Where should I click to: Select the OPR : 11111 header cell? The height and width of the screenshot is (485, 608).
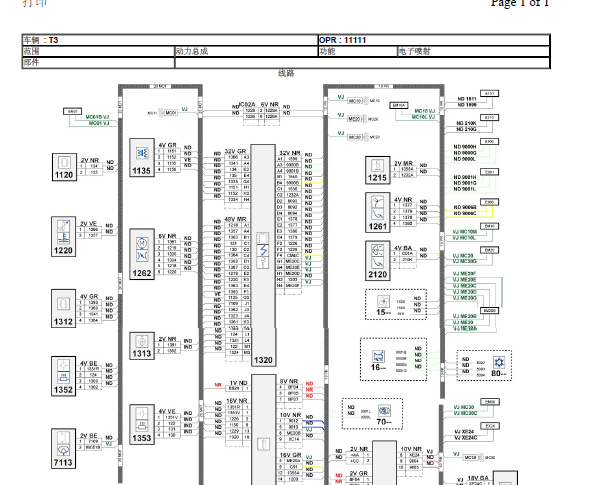coord(434,40)
